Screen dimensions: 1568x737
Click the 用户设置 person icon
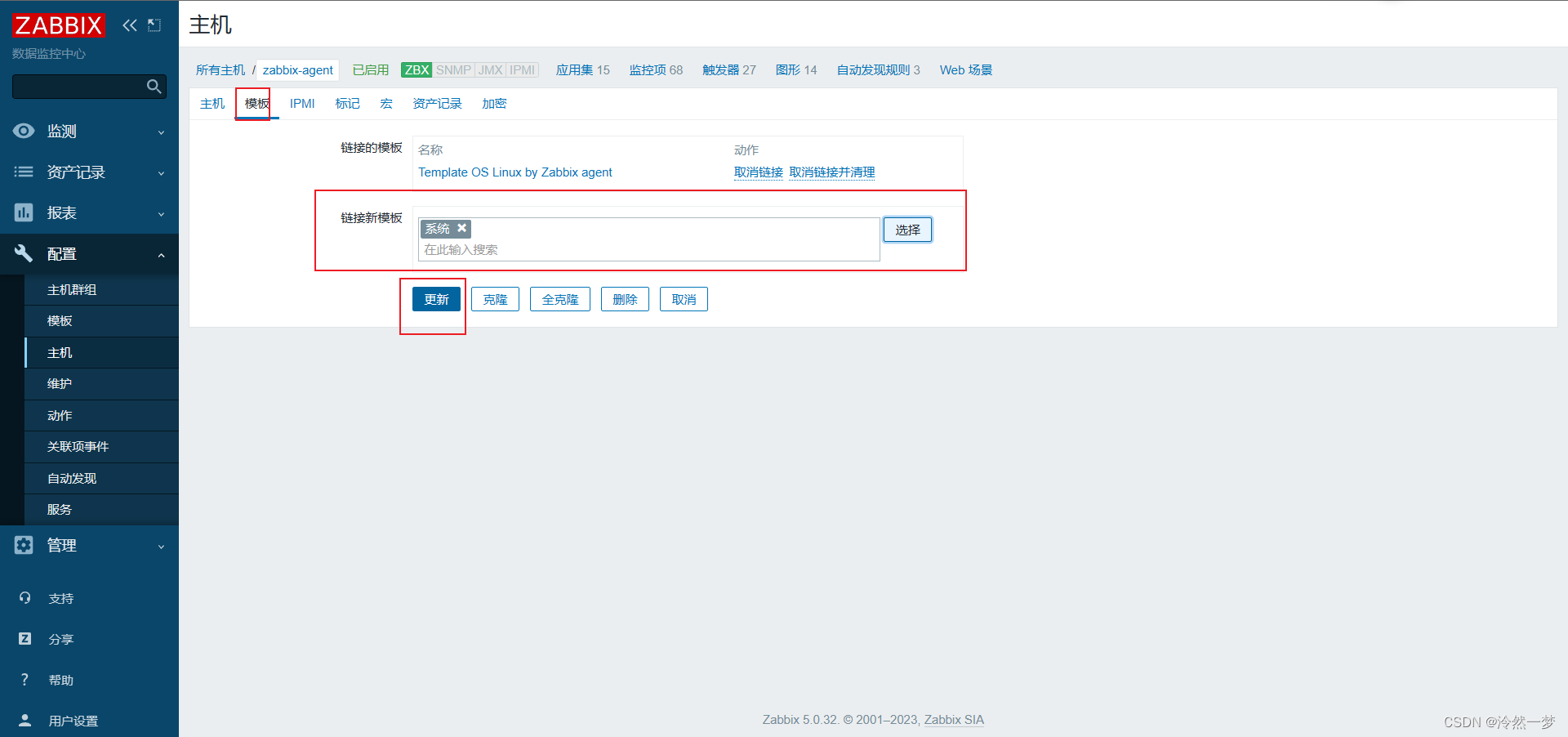[x=24, y=721]
